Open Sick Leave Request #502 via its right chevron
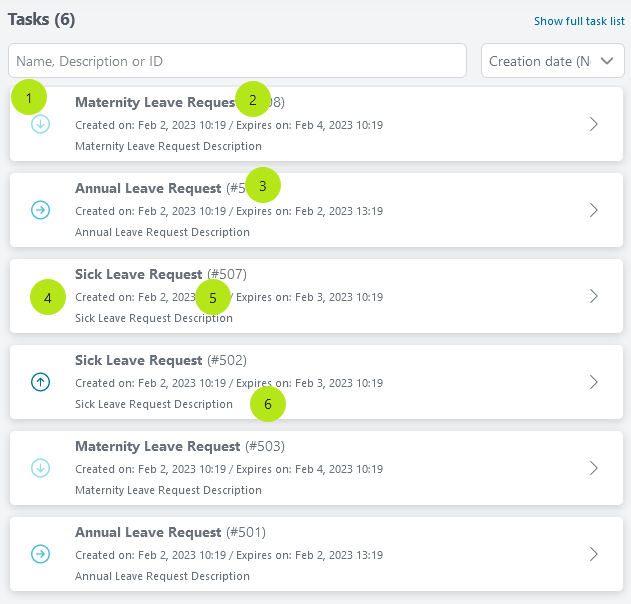This screenshot has height=604, width=631. [x=593, y=382]
